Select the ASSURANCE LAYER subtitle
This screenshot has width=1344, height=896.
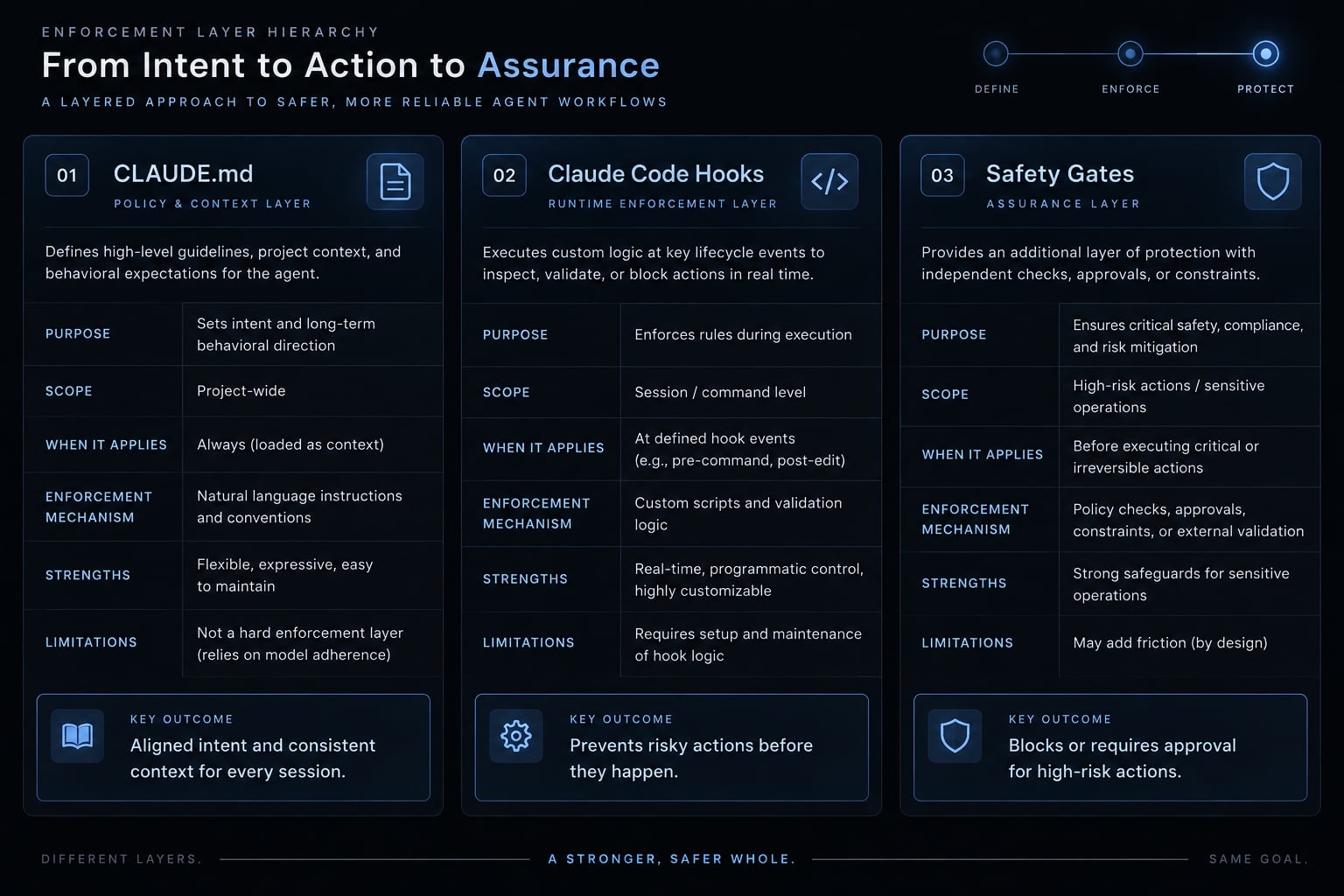(x=1063, y=204)
